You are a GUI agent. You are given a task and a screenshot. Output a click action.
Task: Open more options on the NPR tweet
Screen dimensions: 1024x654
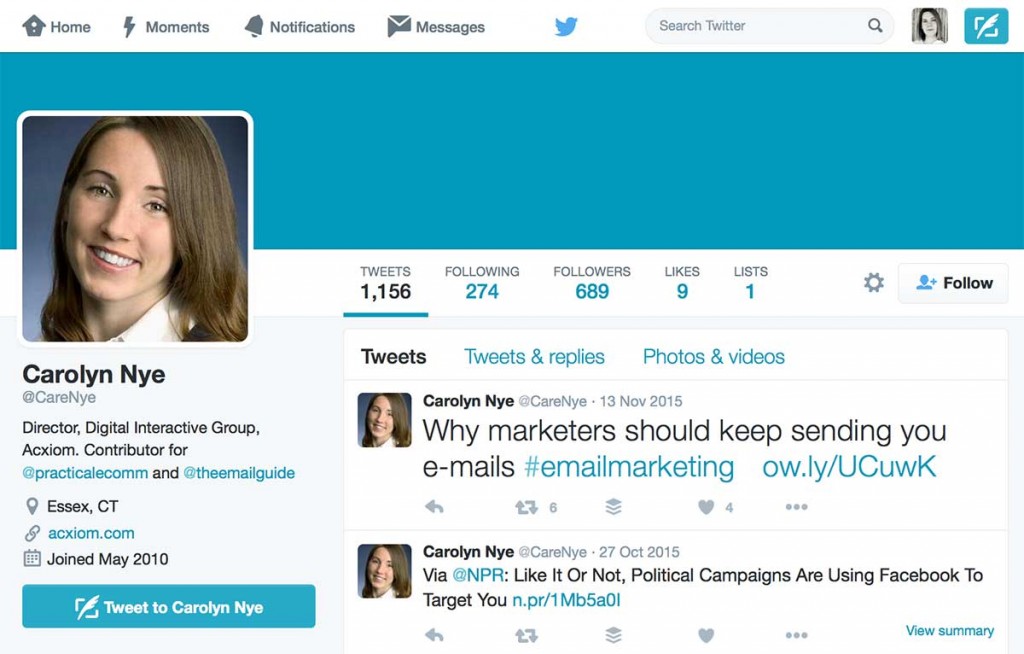[x=797, y=634]
